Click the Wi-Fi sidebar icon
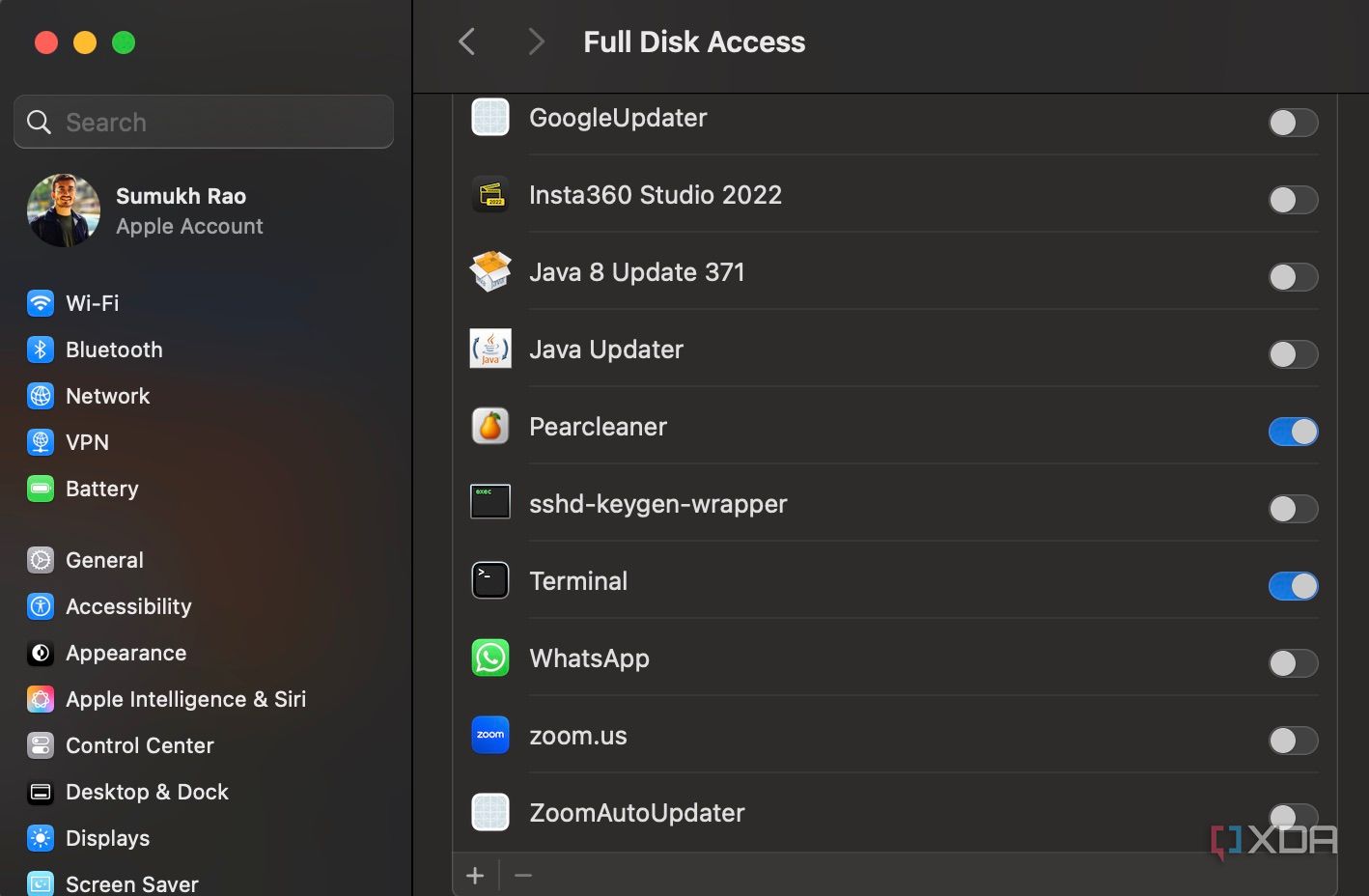 (41, 303)
